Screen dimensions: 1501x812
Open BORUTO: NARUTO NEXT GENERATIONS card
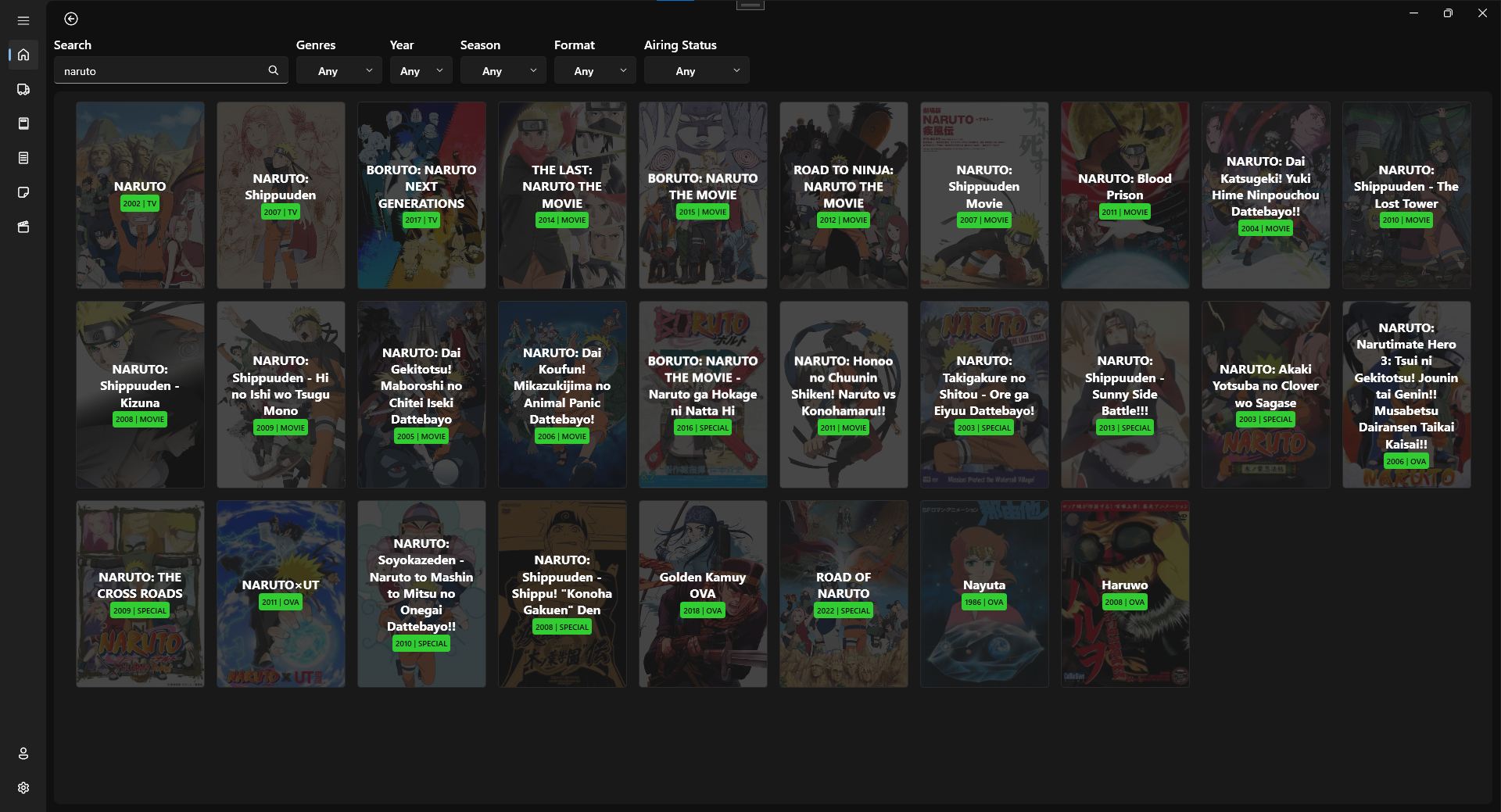[x=421, y=195]
